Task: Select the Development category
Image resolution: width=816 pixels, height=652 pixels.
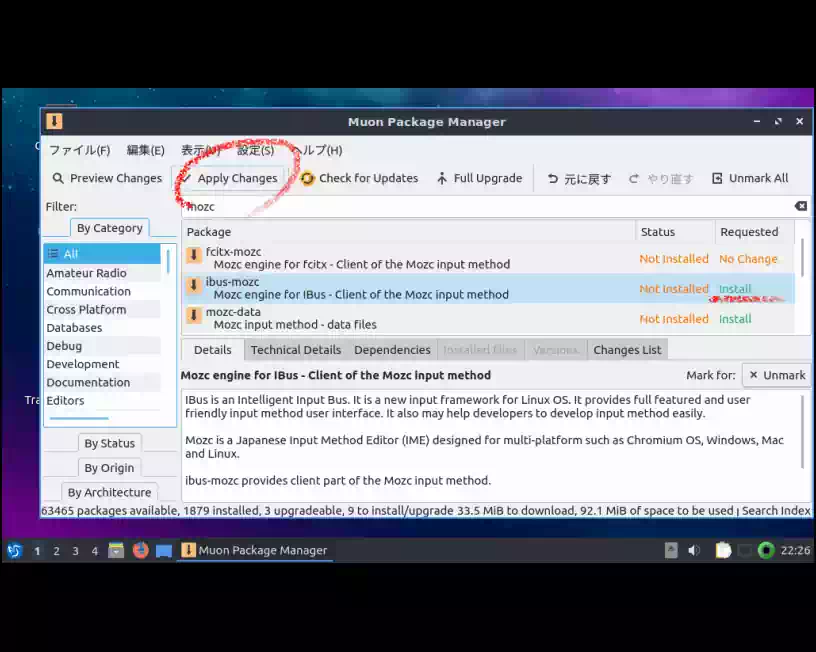Action: (x=103, y=364)
